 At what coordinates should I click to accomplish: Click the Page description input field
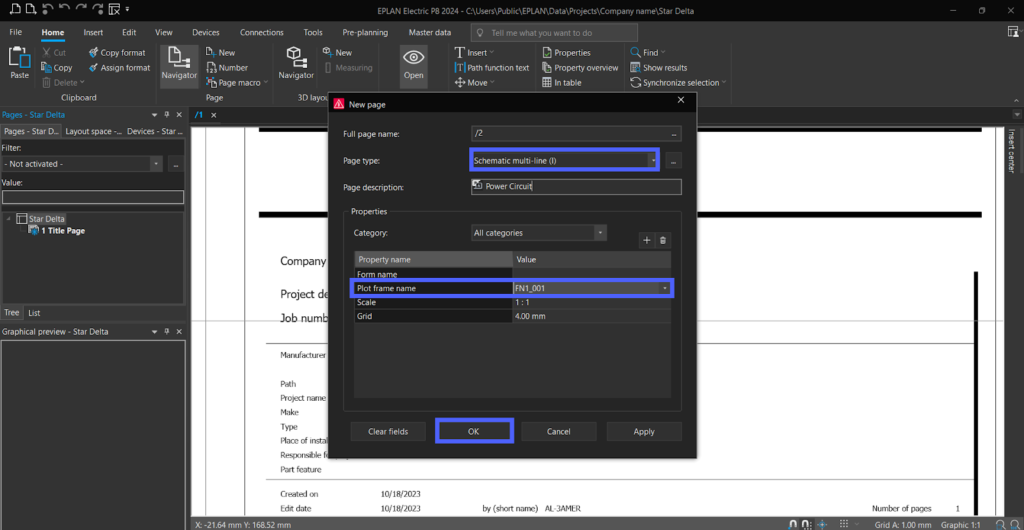(576, 187)
